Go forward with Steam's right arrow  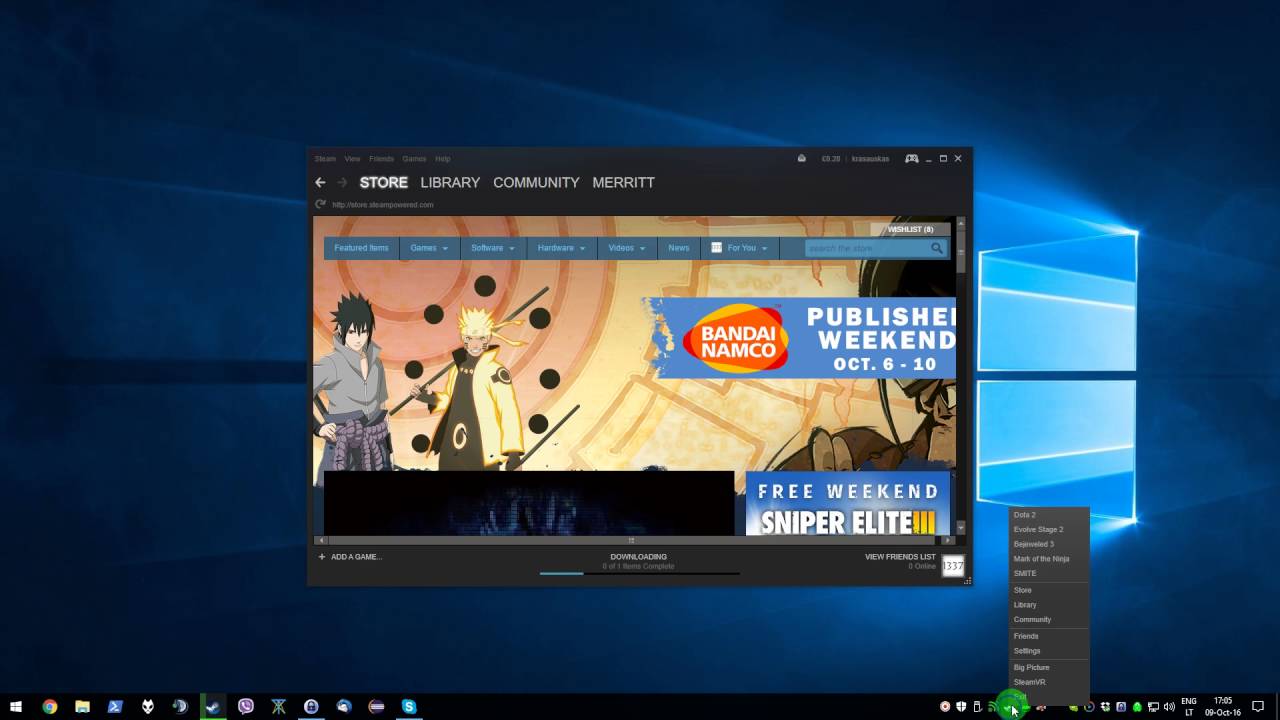click(342, 182)
